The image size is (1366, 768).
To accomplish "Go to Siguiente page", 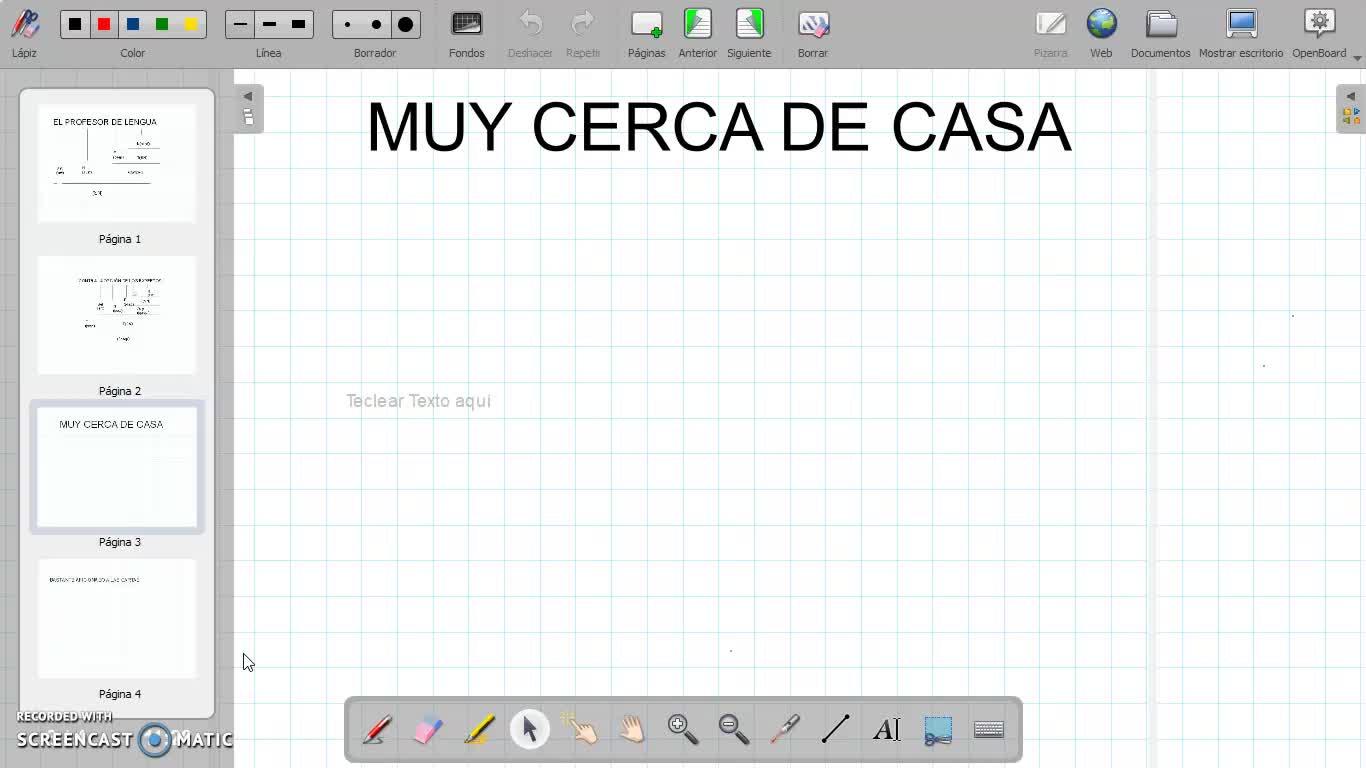I will click(749, 33).
